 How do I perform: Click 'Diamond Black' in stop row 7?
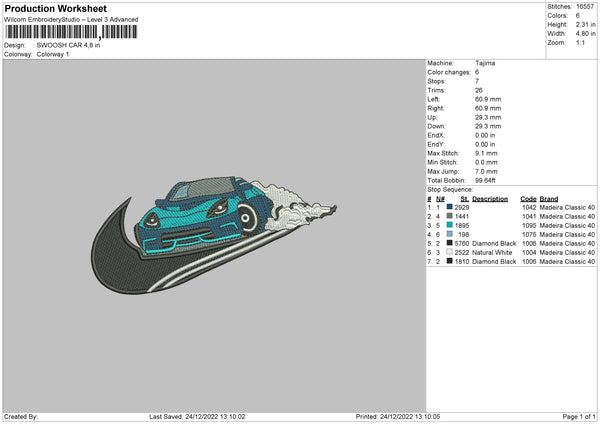click(494, 261)
